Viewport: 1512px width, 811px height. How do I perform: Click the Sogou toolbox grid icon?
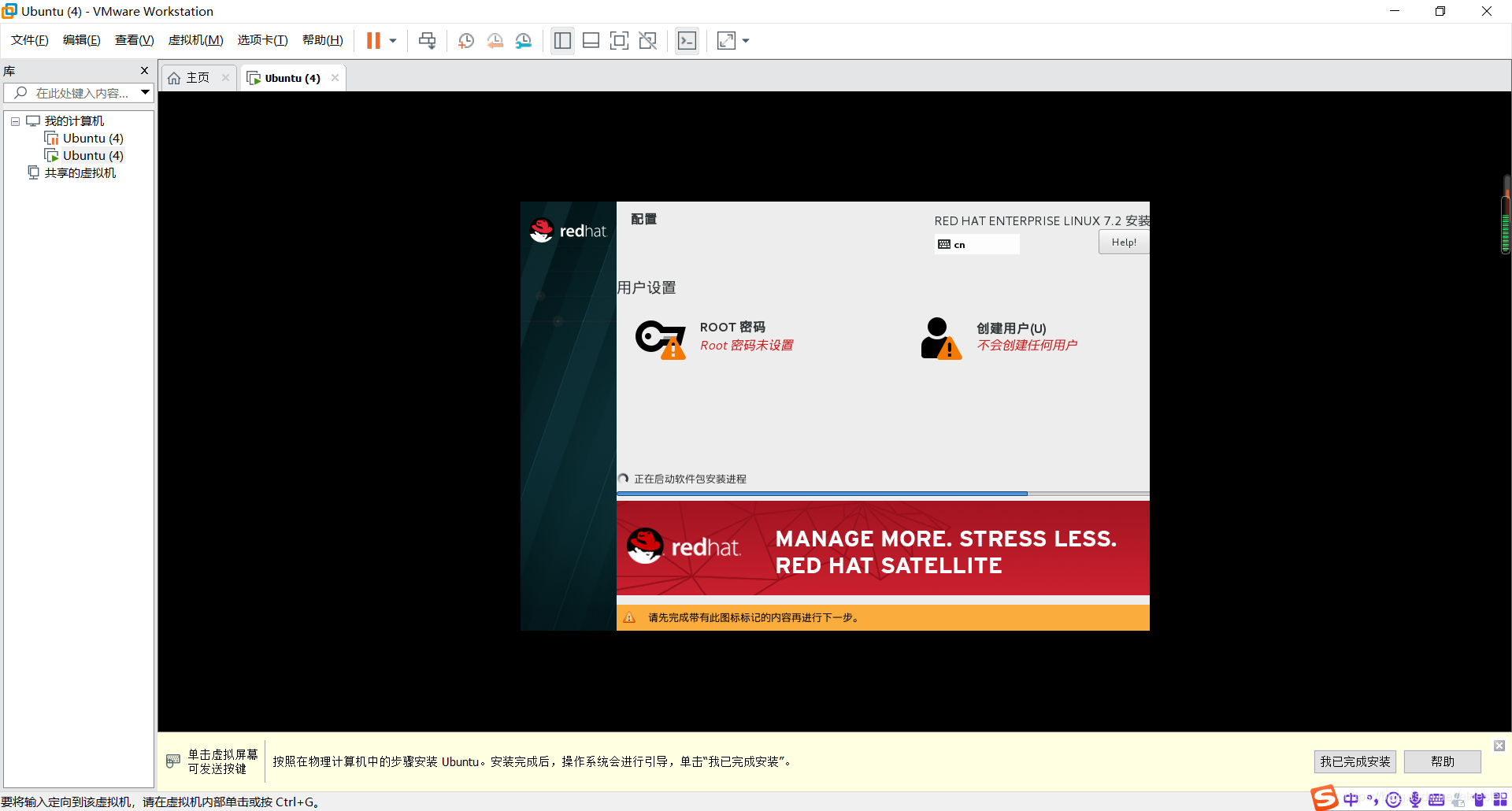1500,800
